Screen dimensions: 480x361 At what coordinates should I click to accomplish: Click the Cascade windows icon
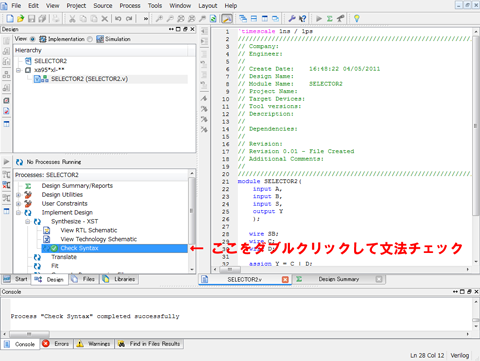click(243, 19)
